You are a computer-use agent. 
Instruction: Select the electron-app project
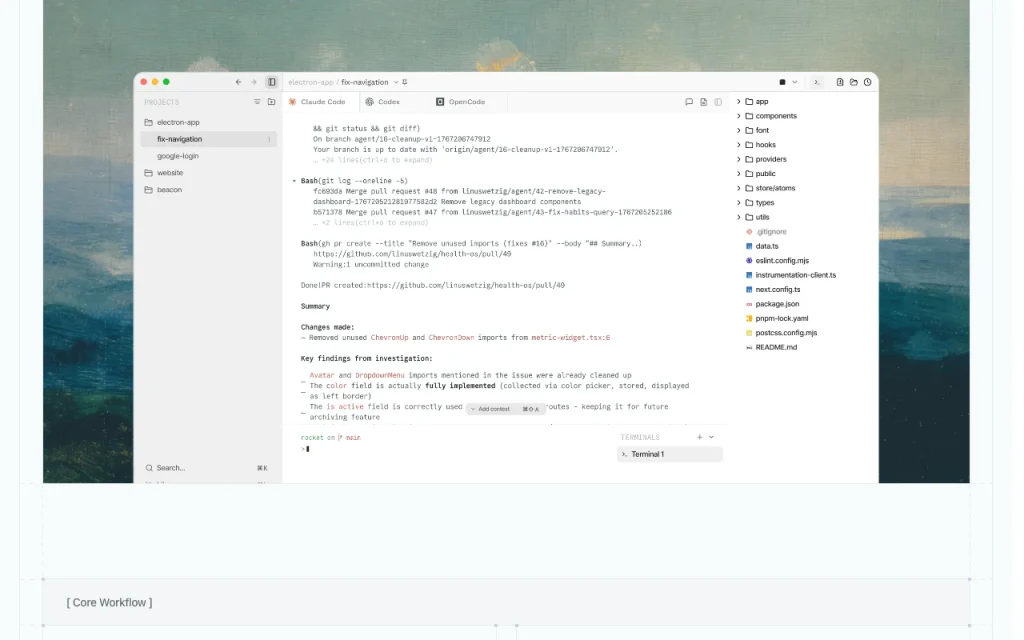click(x=208, y=122)
